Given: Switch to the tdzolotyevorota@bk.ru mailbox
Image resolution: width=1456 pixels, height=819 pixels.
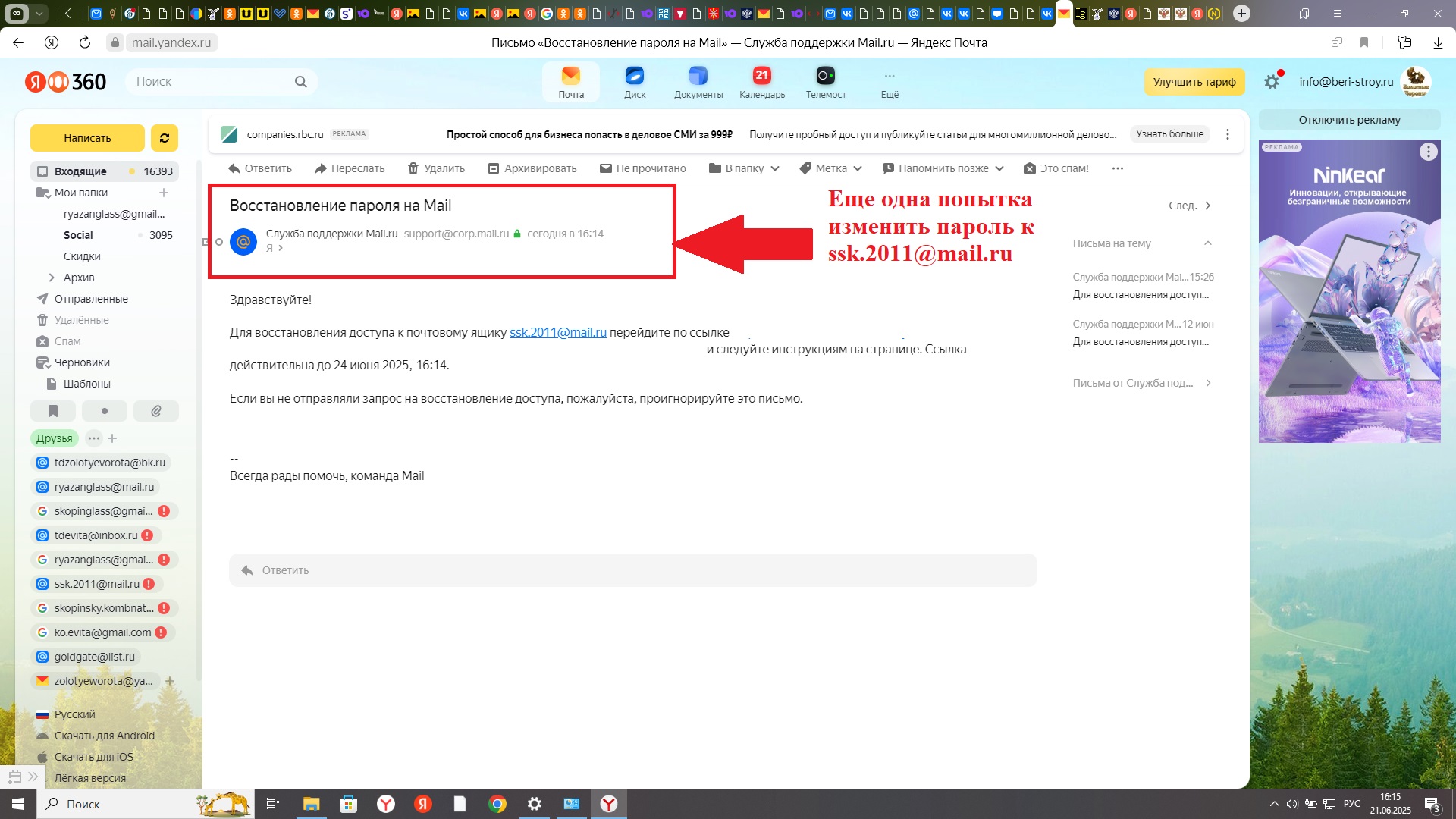Looking at the screenshot, I should click(x=101, y=463).
